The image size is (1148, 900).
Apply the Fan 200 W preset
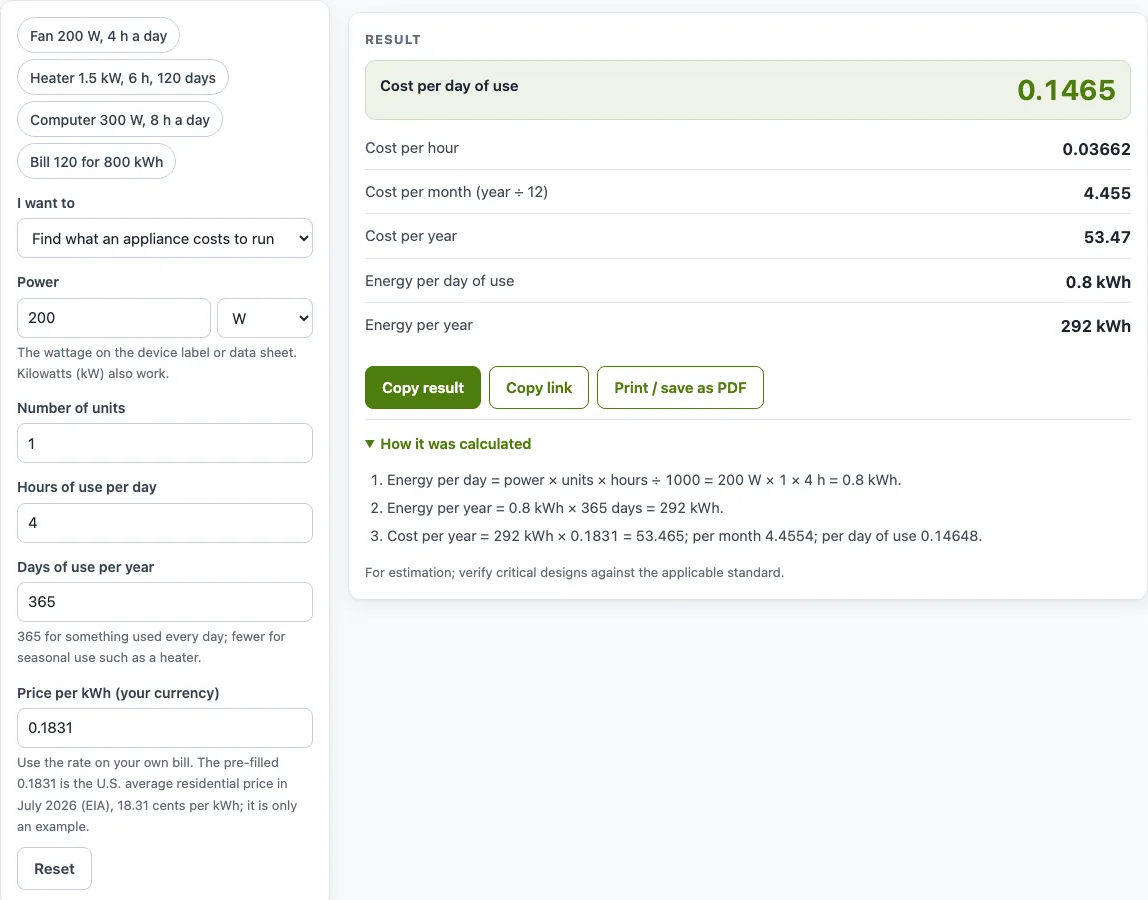(98, 36)
